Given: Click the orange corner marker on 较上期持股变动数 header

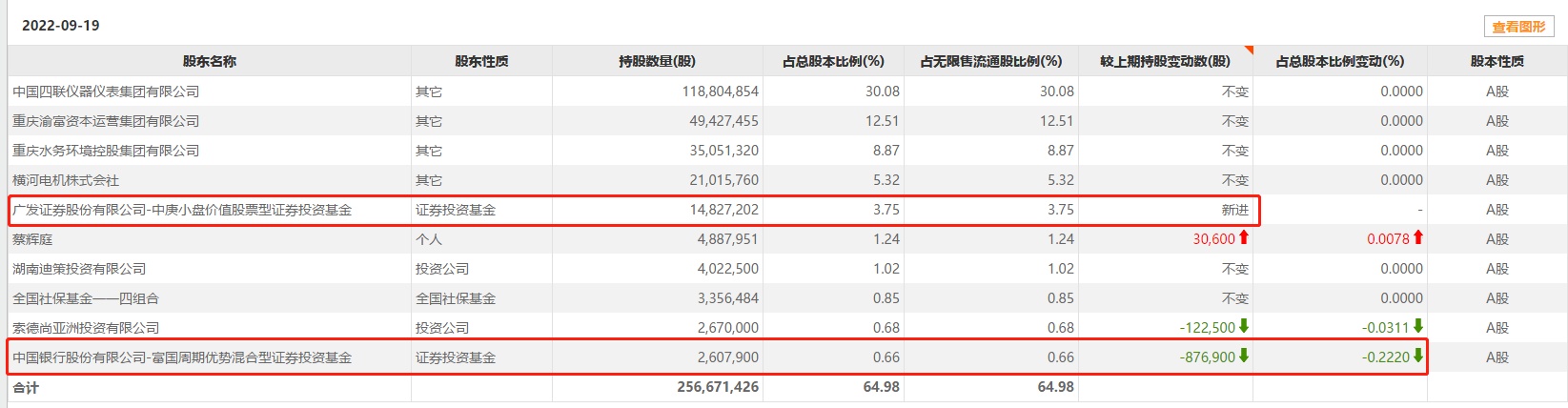Looking at the screenshot, I should pyautogui.click(x=1249, y=50).
